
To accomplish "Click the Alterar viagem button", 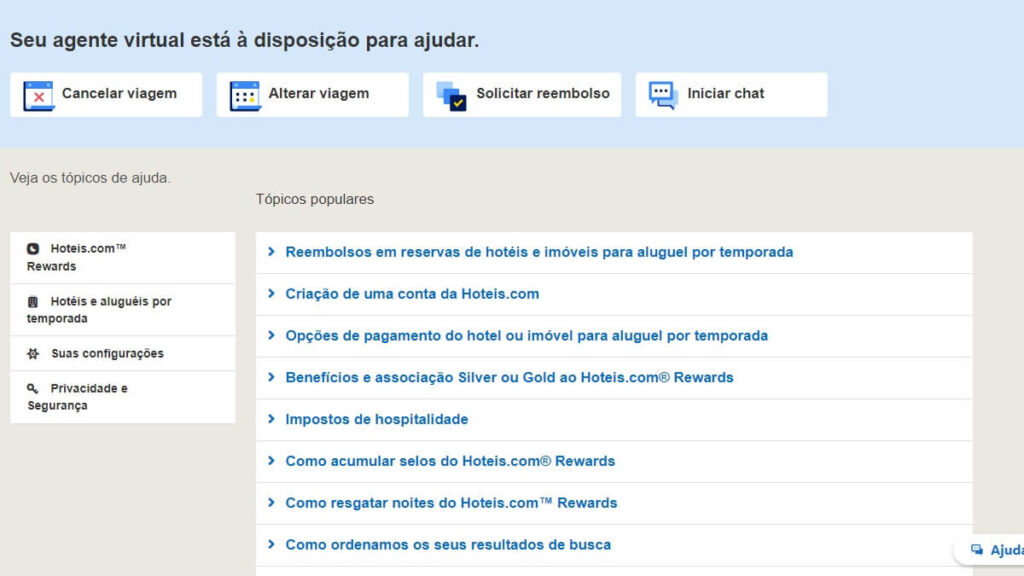I will [313, 95].
